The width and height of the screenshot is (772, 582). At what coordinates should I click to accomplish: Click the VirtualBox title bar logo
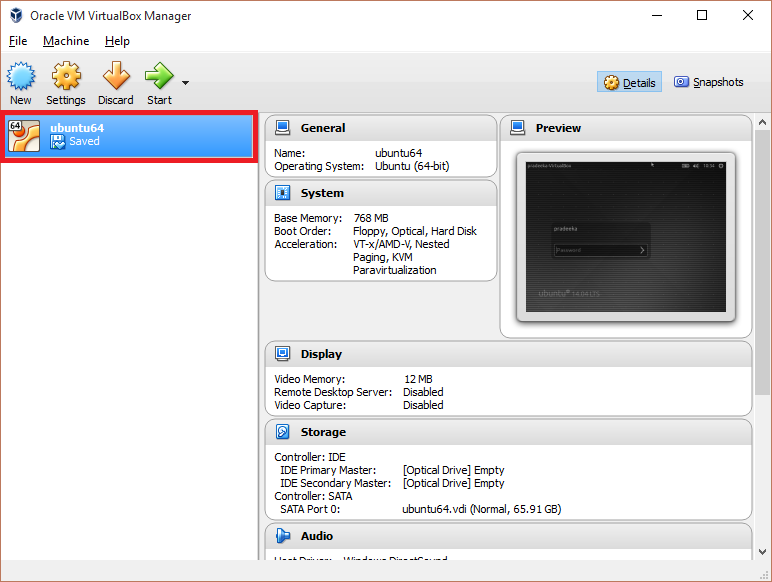[x=16, y=15]
